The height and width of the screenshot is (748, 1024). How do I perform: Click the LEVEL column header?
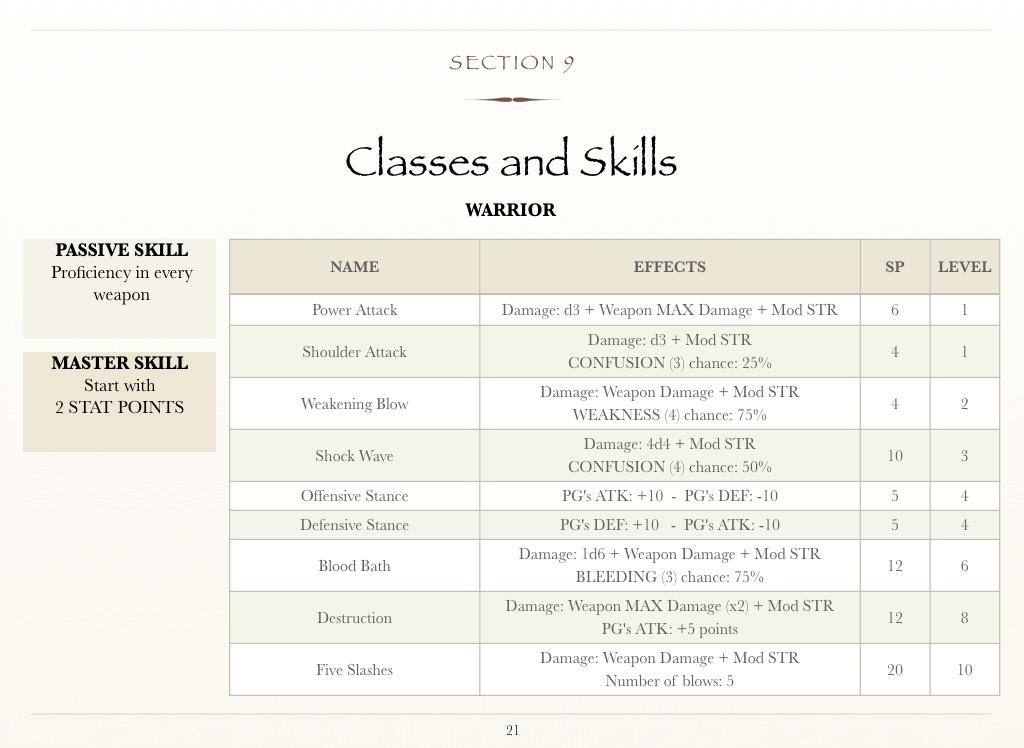click(x=964, y=267)
